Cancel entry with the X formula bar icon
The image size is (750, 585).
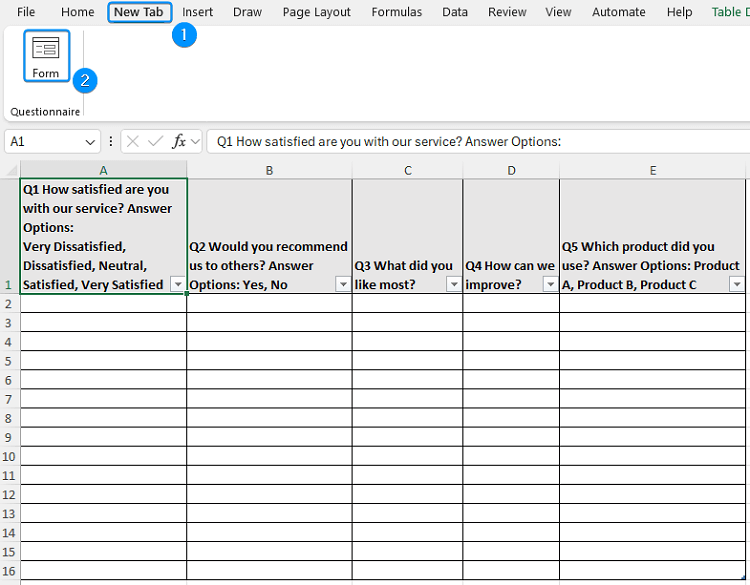click(133, 142)
